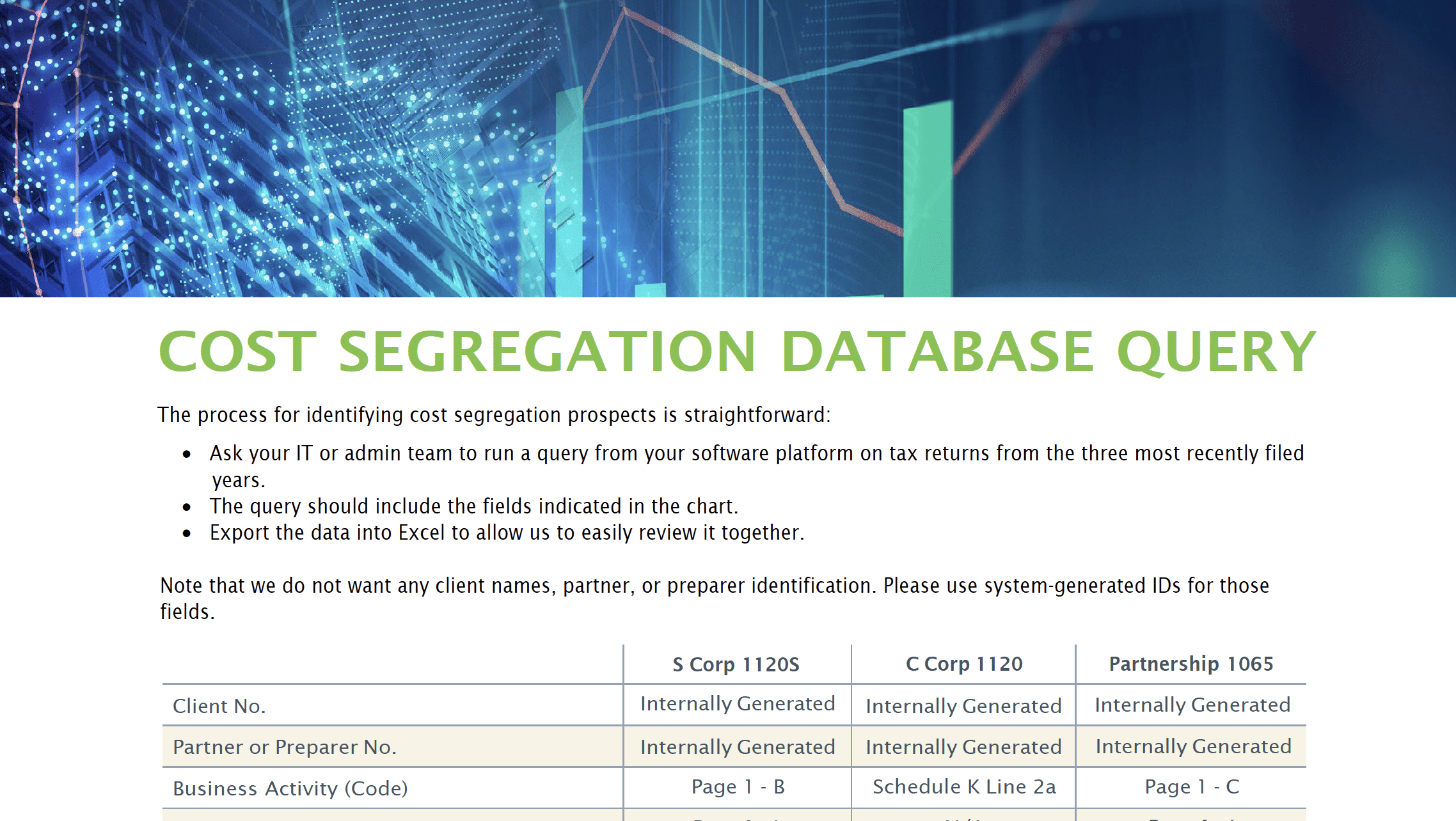The width and height of the screenshot is (1456, 821).
Task: Click the Business Activity (Code) row label
Action: click(291, 788)
